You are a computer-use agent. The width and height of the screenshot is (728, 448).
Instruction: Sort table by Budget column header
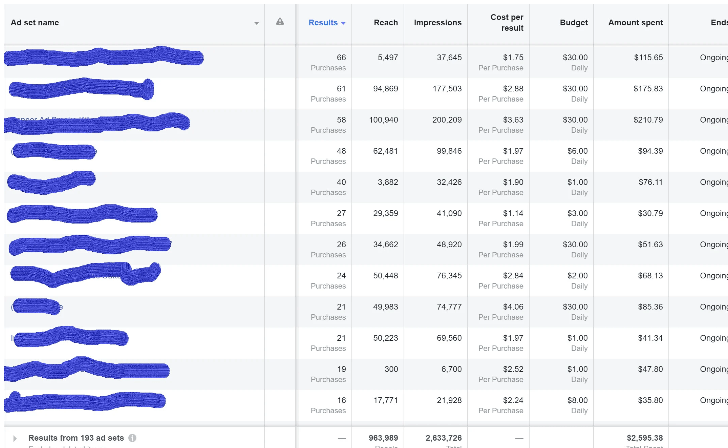click(x=574, y=22)
